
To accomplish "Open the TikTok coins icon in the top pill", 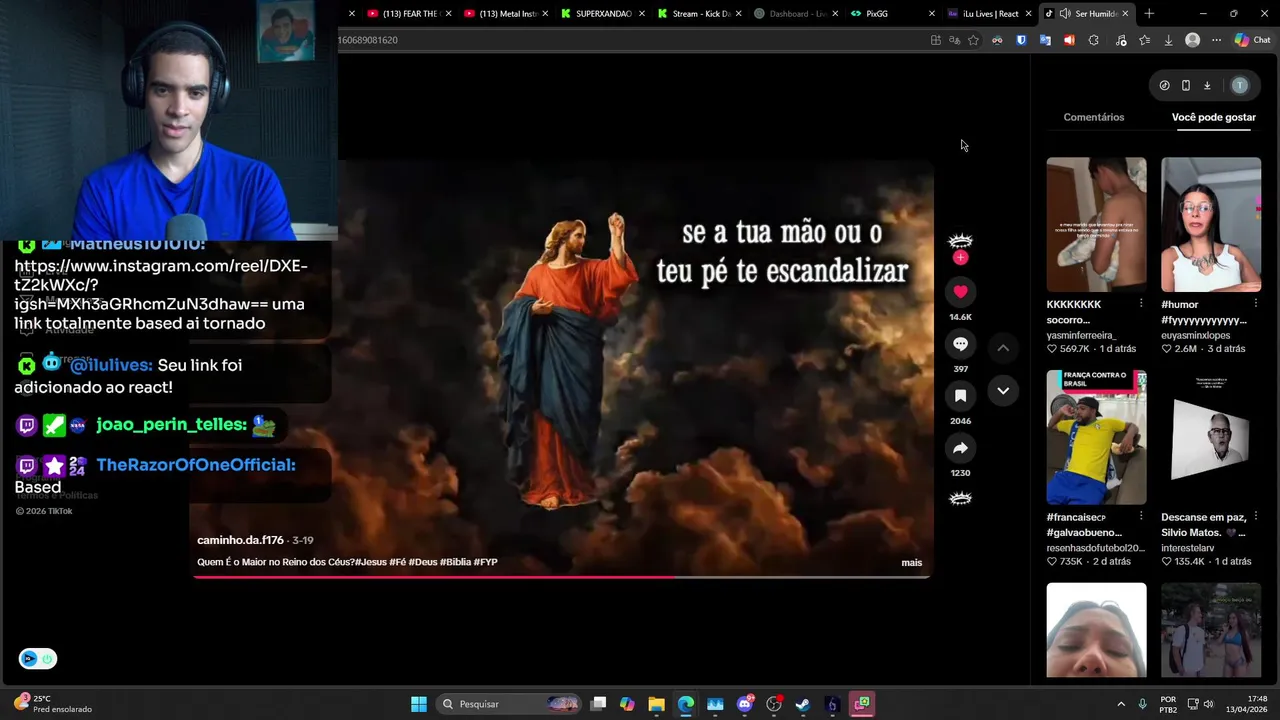I will point(1164,85).
